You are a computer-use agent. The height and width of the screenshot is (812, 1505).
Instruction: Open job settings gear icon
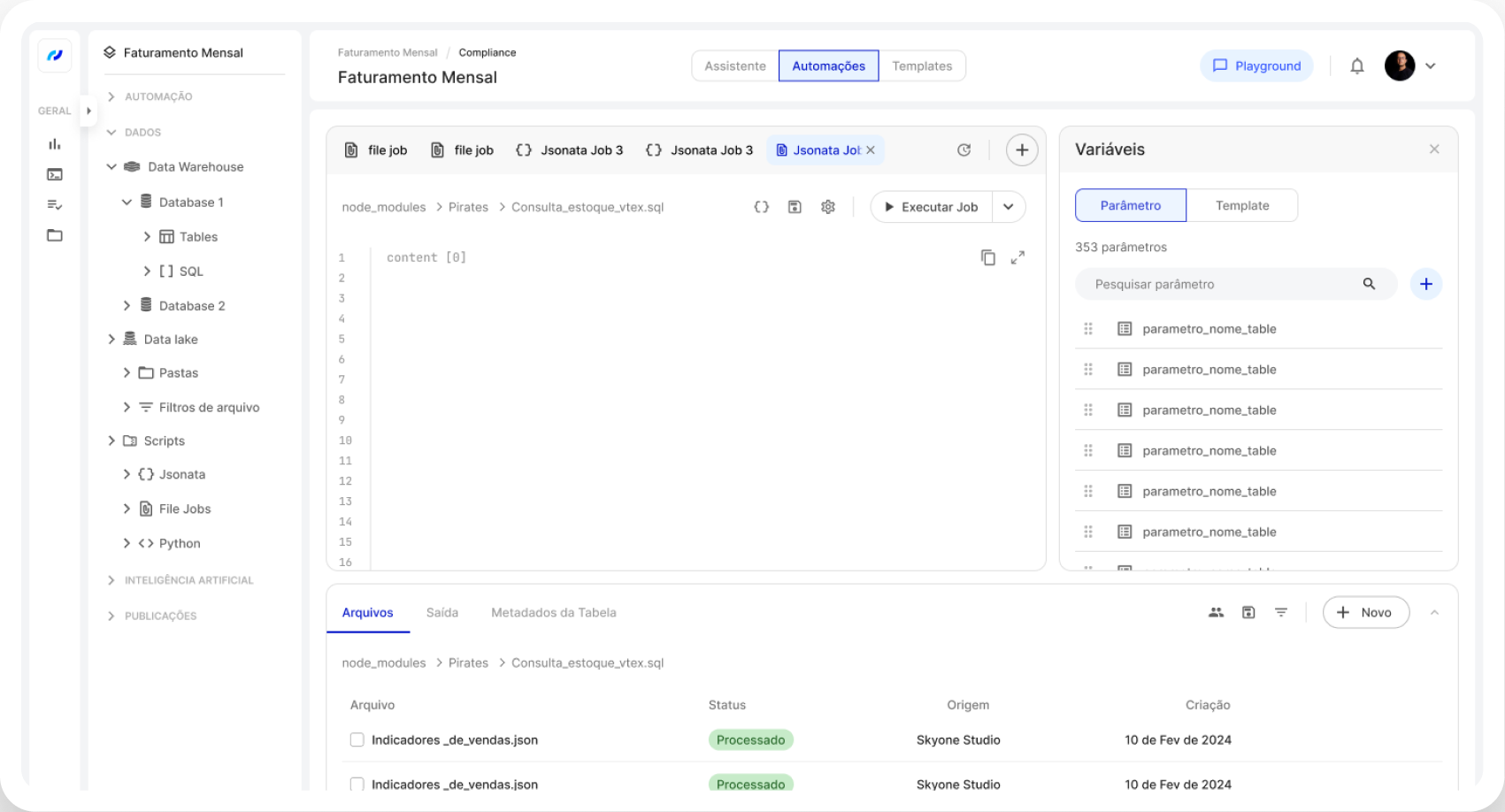827,207
